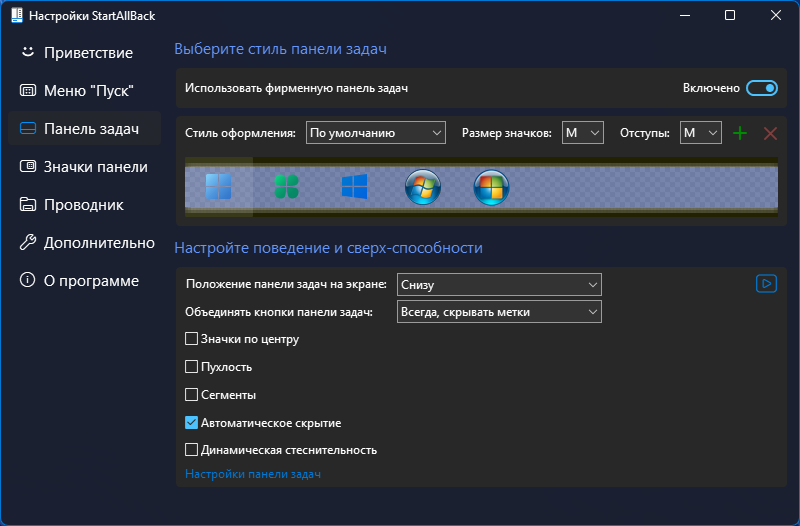Choose the Windows Vista orb icon
Screen dimensions: 800x526
[491, 187]
